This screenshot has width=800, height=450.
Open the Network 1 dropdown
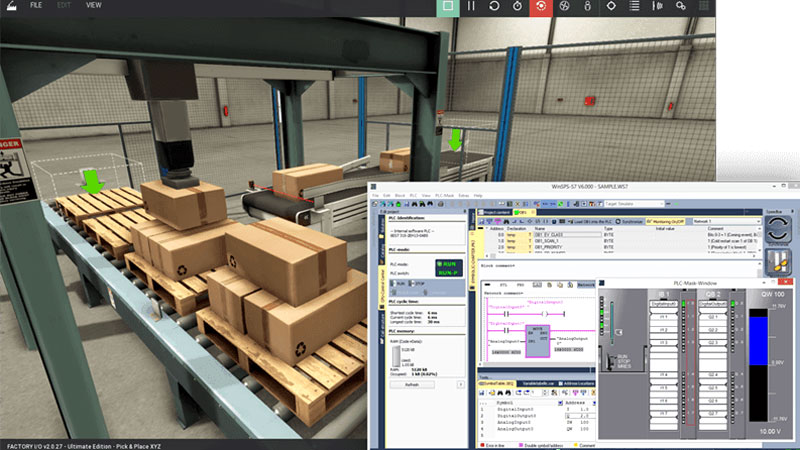pos(726,221)
